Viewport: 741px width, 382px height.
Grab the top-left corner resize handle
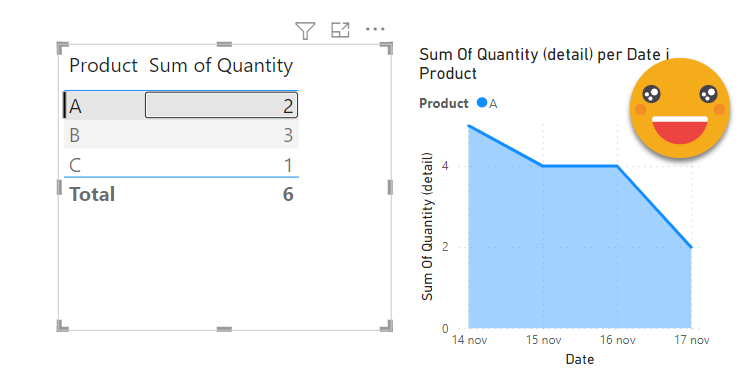click(62, 48)
